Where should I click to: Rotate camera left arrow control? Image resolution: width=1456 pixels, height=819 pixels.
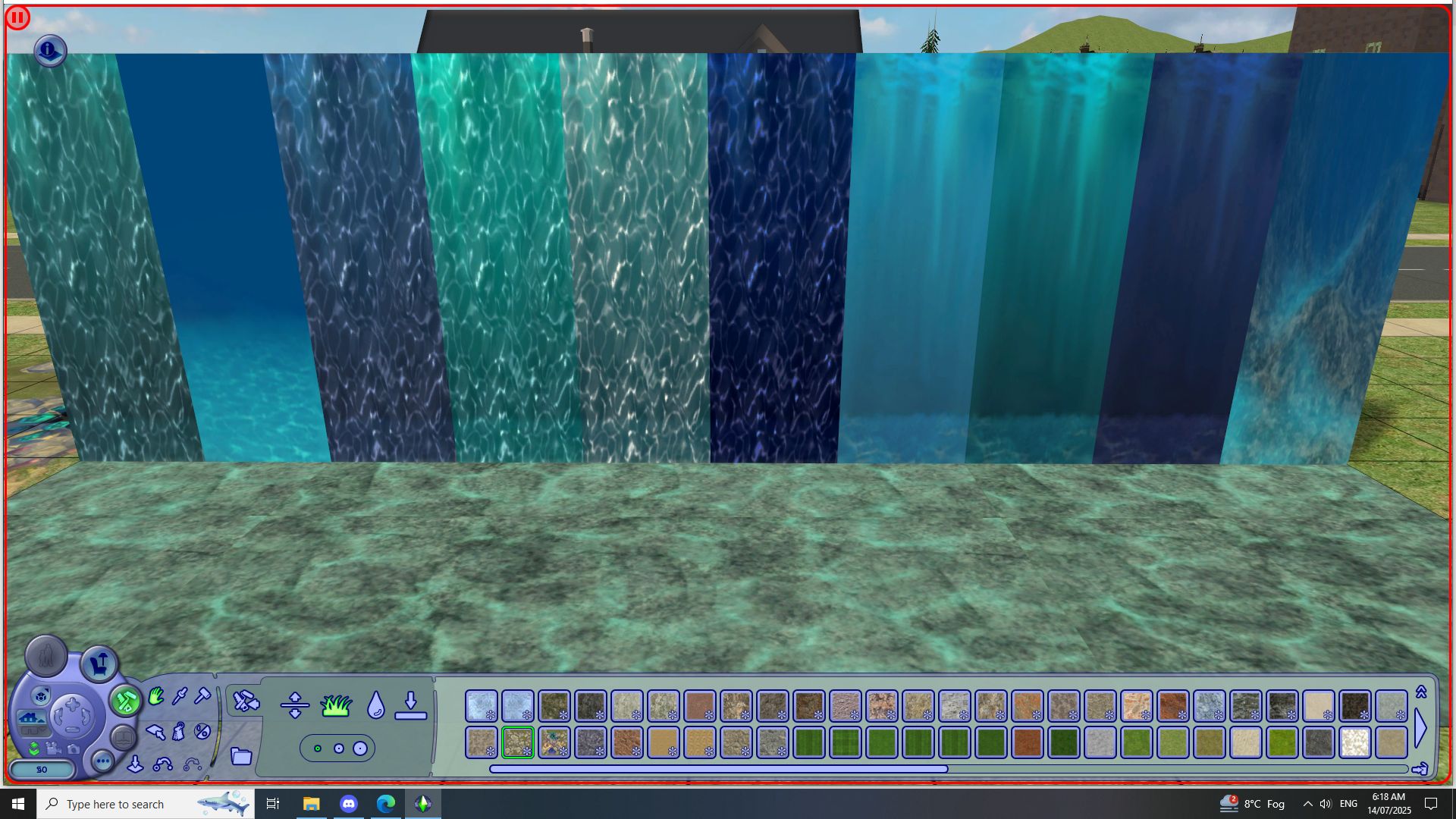tap(58, 717)
